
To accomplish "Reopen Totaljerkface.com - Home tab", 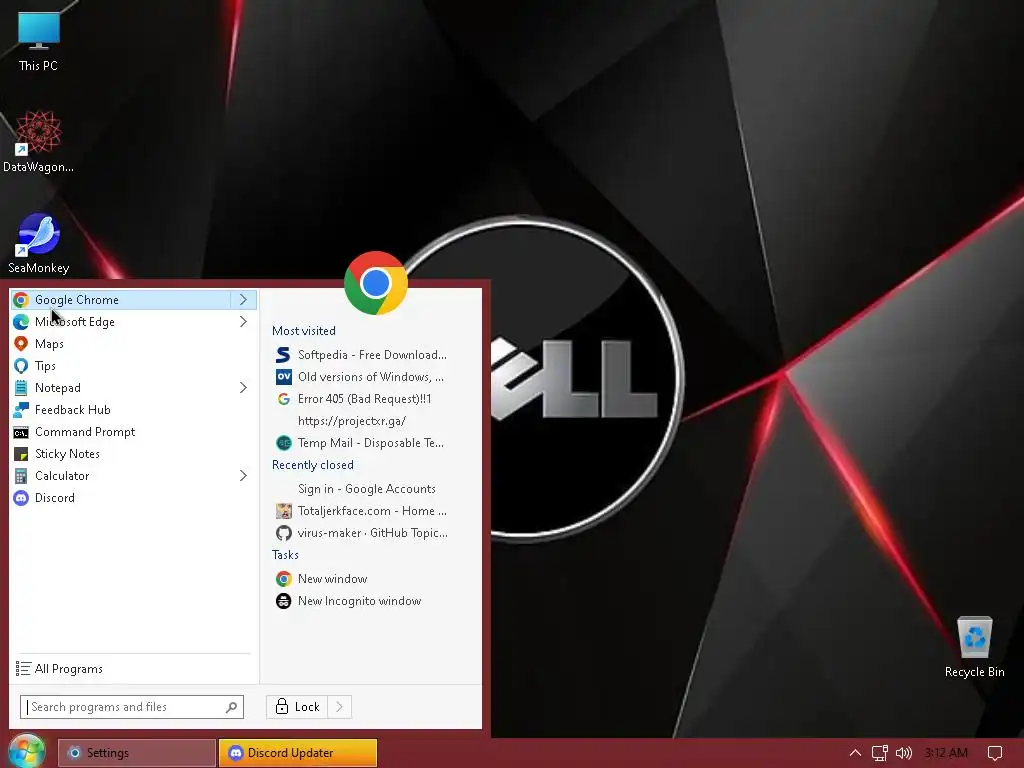I will coord(371,511).
